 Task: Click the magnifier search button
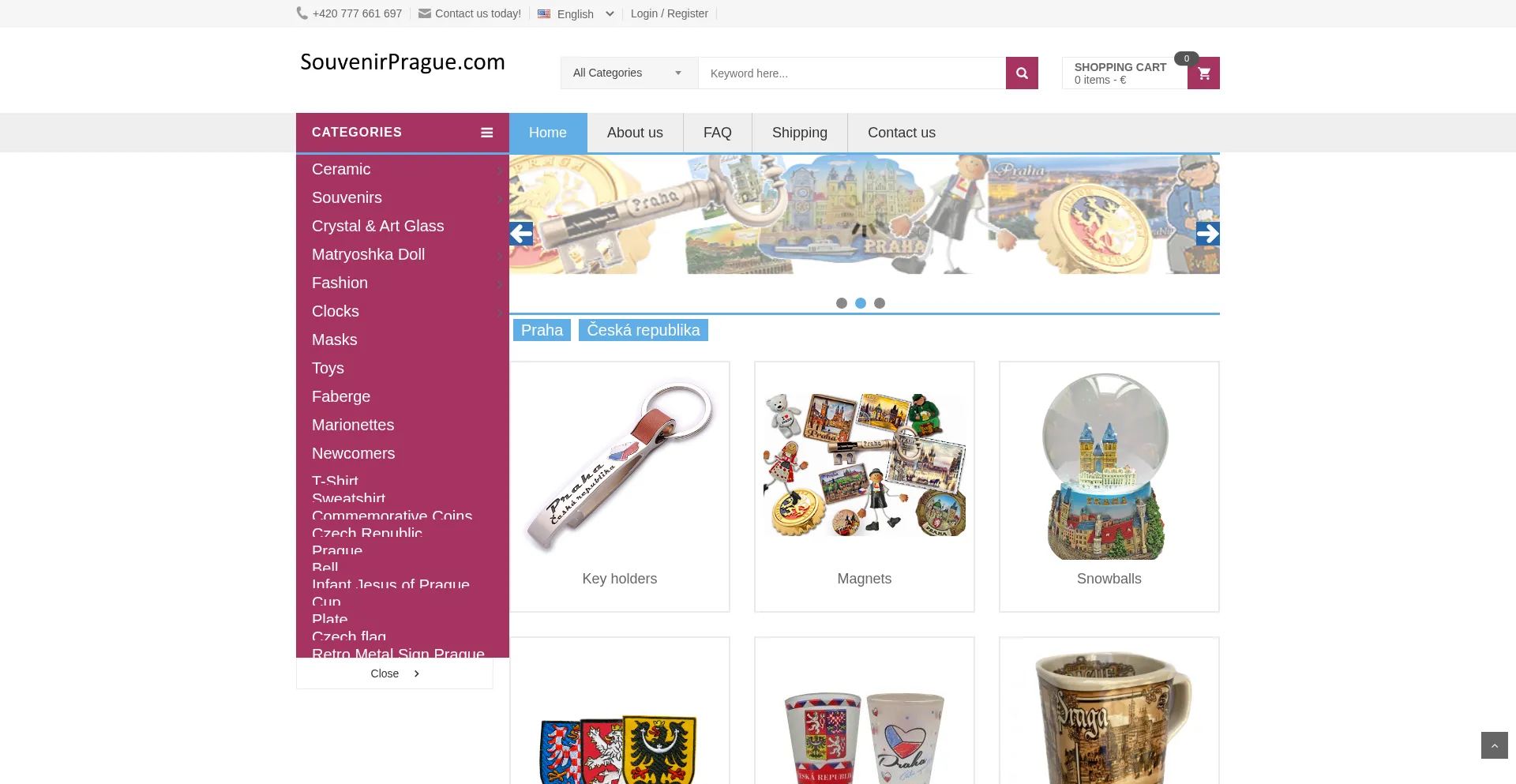click(x=1022, y=73)
